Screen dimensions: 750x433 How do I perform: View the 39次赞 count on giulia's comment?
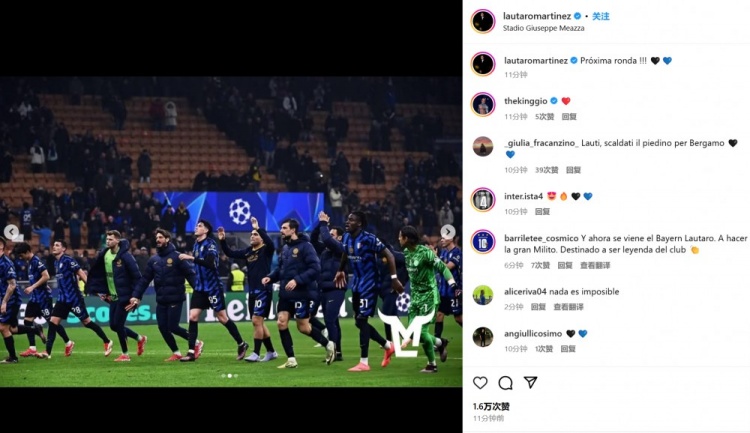[547, 170]
